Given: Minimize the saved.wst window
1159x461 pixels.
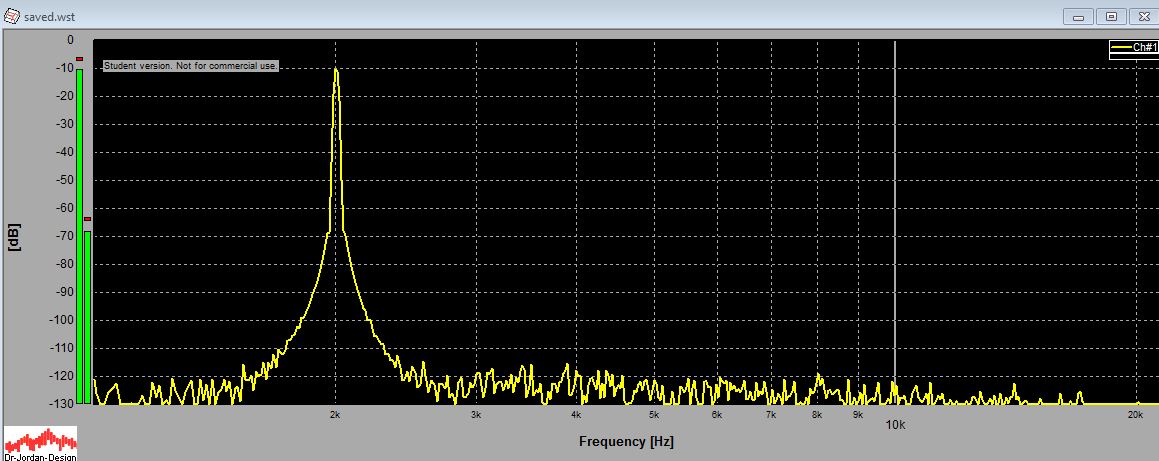Looking at the screenshot, I should coord(1078,17).
